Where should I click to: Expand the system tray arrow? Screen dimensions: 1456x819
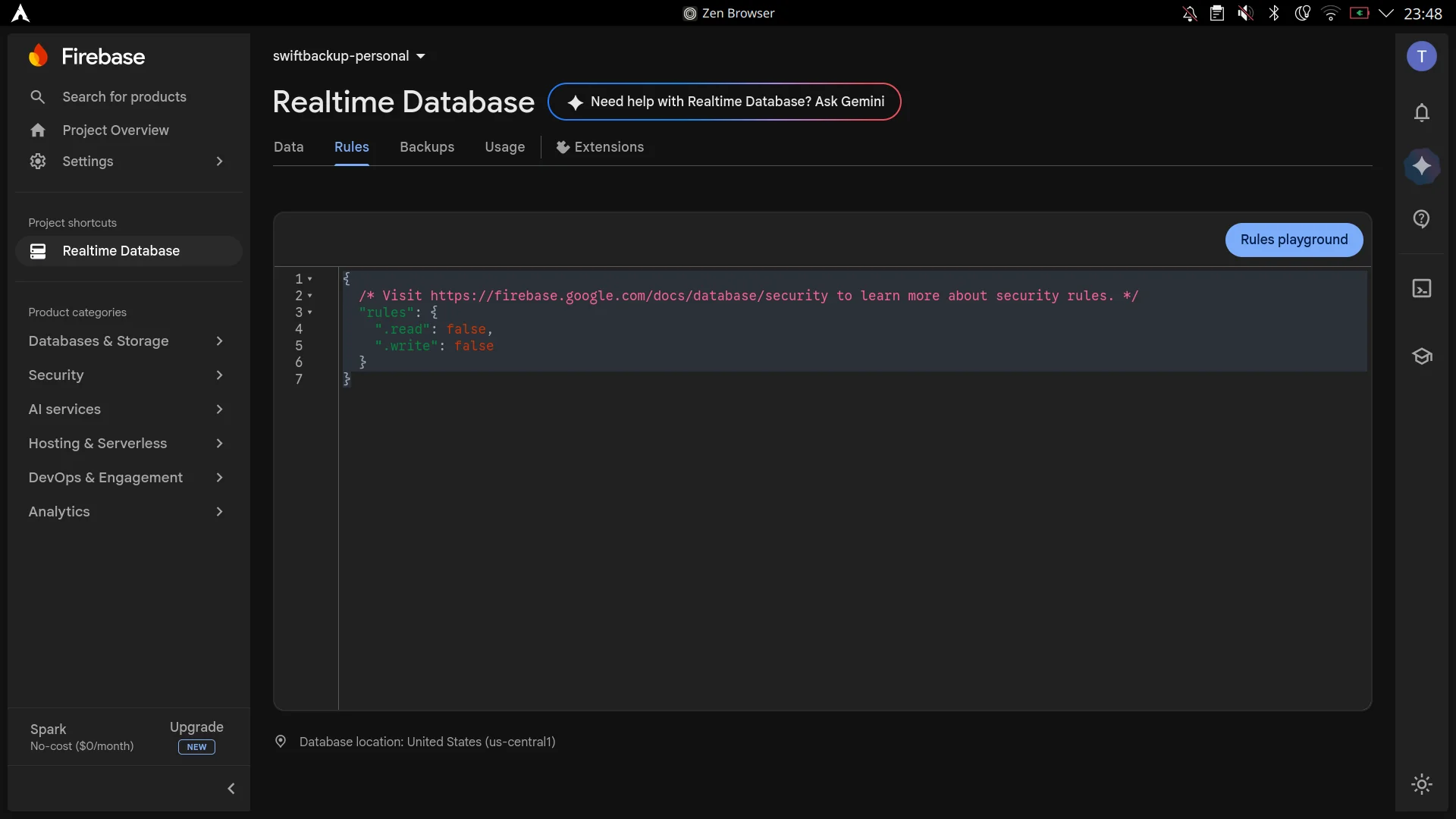1386,13
